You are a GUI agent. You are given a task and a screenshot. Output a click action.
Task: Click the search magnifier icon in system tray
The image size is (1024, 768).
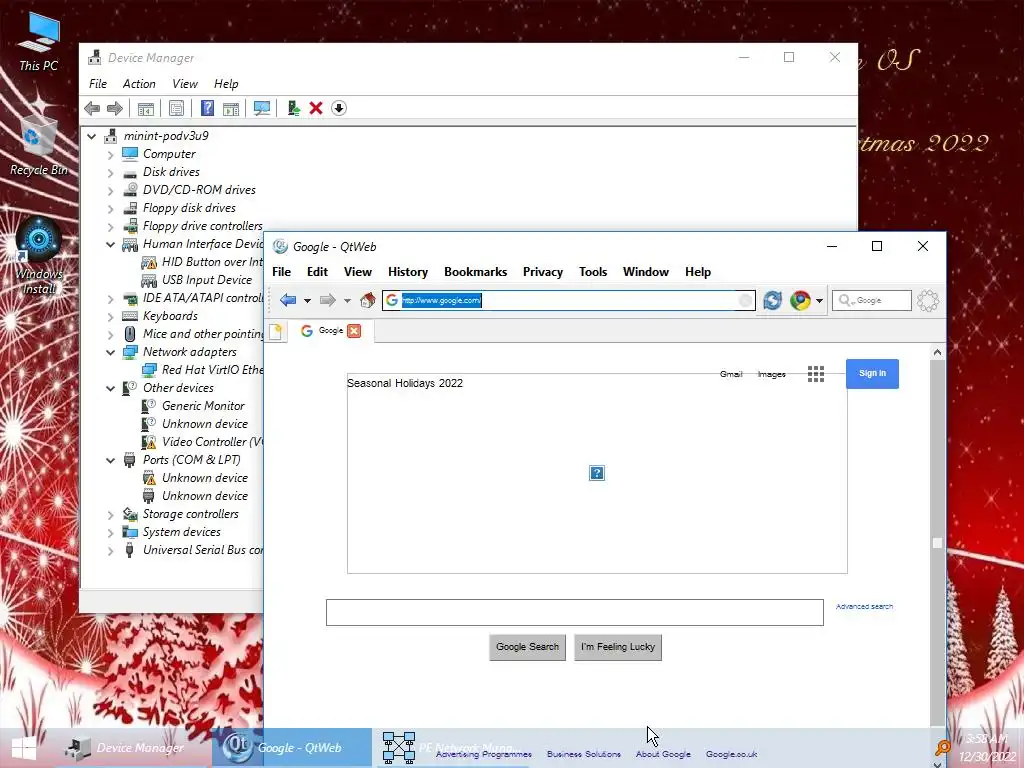coord(943,748)
